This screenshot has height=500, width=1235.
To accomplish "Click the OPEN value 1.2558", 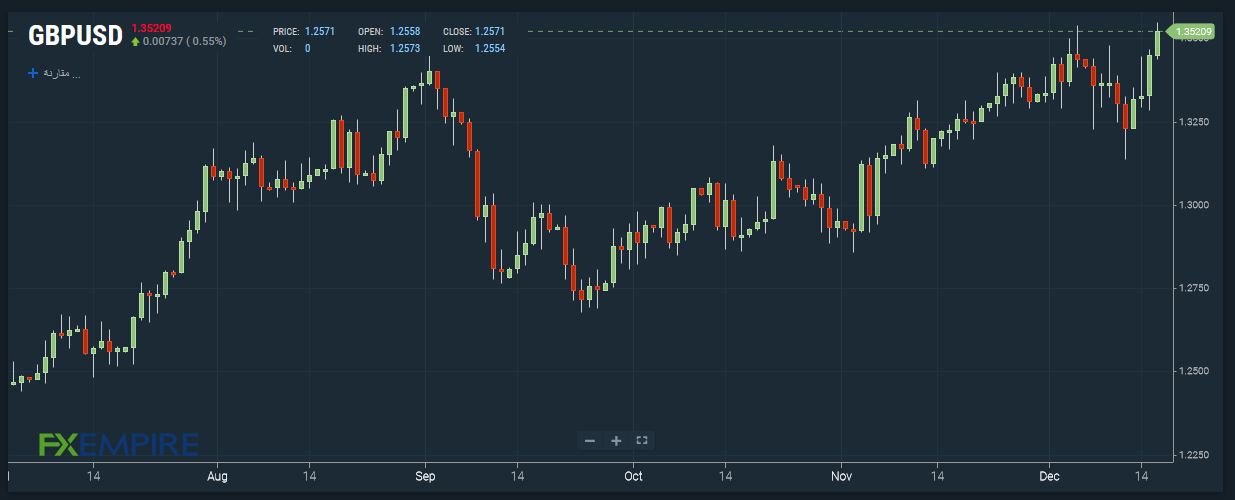I will point(404,32).
